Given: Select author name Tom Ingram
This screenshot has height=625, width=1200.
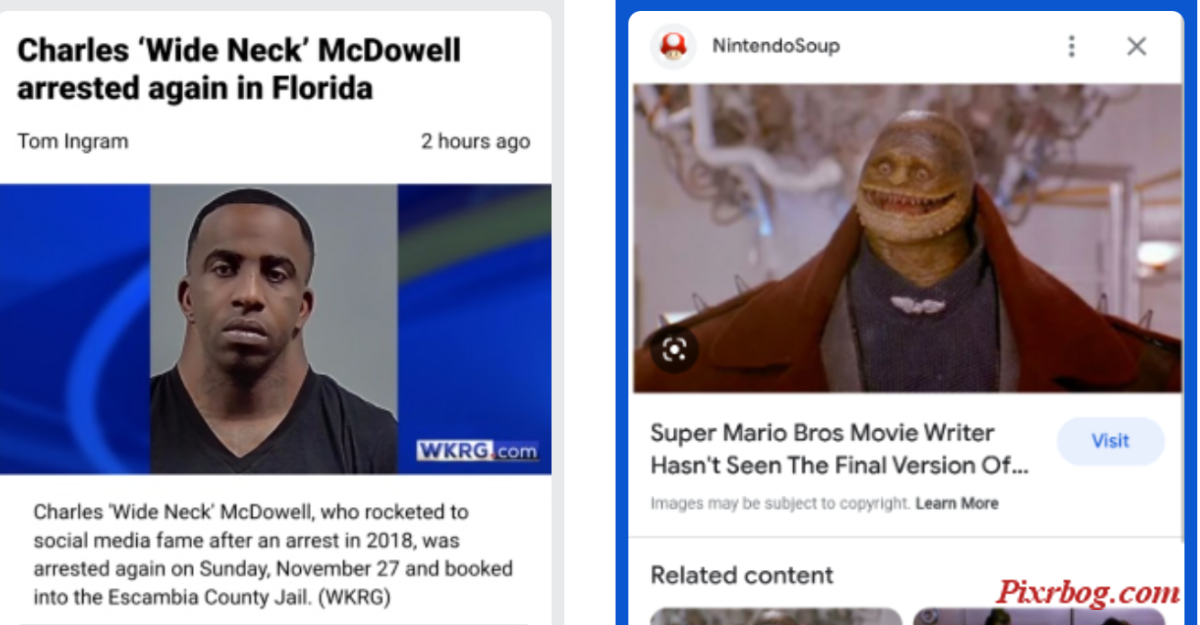Looking at the screenshot, I should click(x=73, y=141).
